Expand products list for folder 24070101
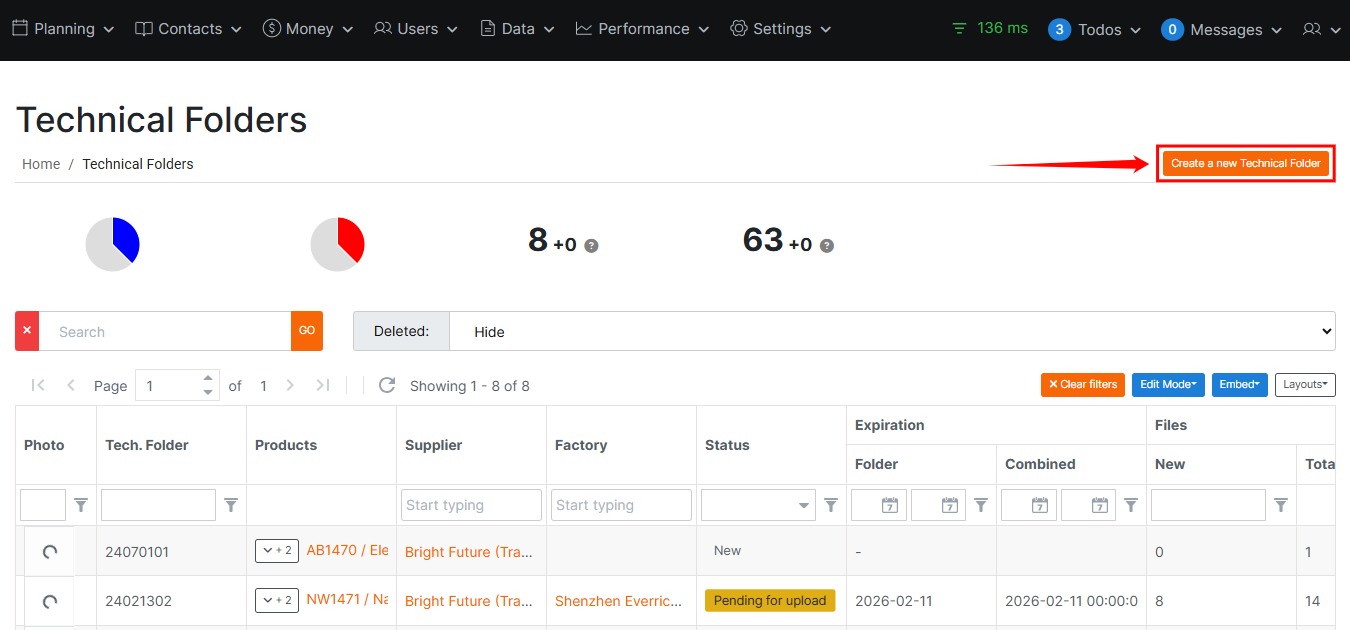 click(276, 551)
